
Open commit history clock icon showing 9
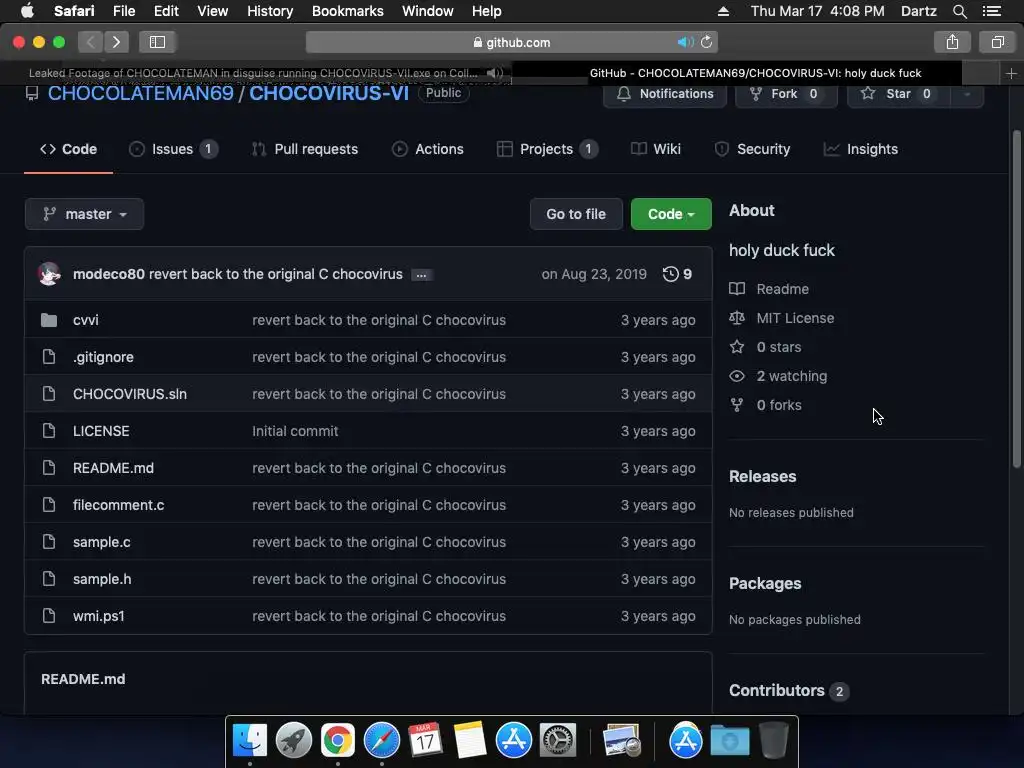677,274
